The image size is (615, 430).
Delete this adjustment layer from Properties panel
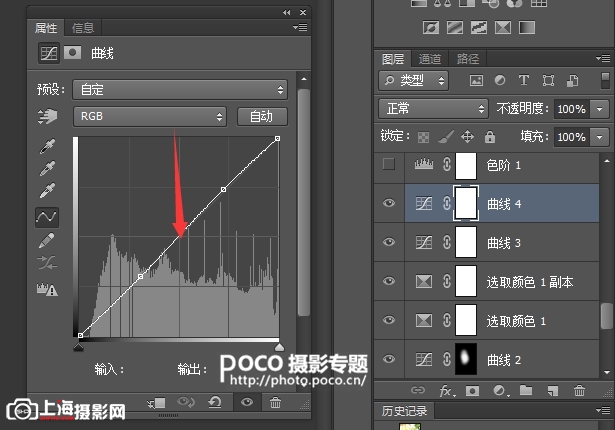point(275,403)
